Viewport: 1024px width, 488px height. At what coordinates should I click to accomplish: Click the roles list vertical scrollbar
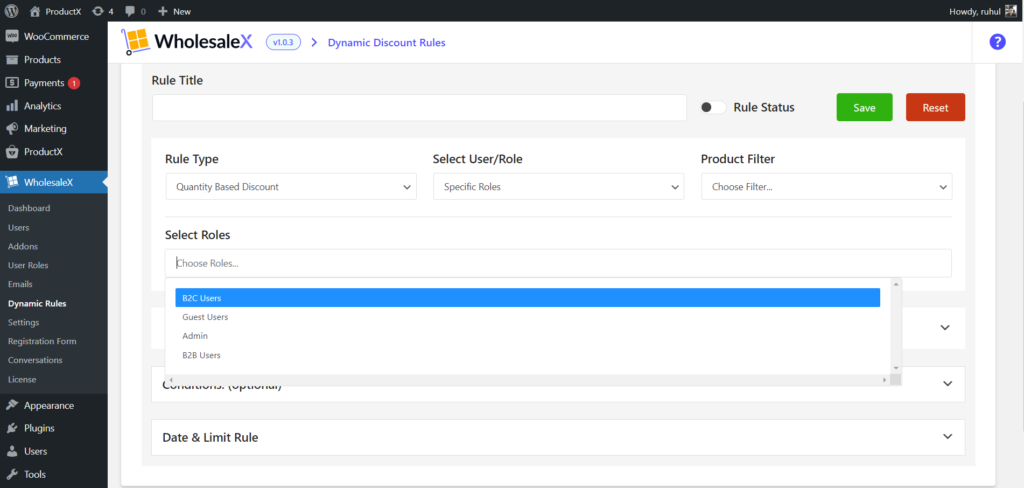896,326
